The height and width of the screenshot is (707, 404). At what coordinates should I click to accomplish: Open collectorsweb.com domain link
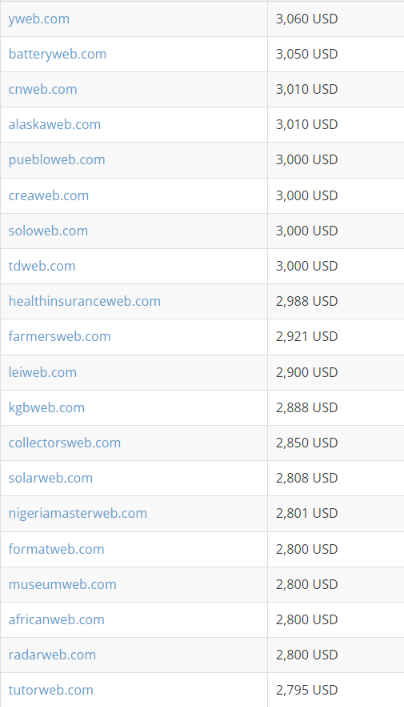(64, 443)
